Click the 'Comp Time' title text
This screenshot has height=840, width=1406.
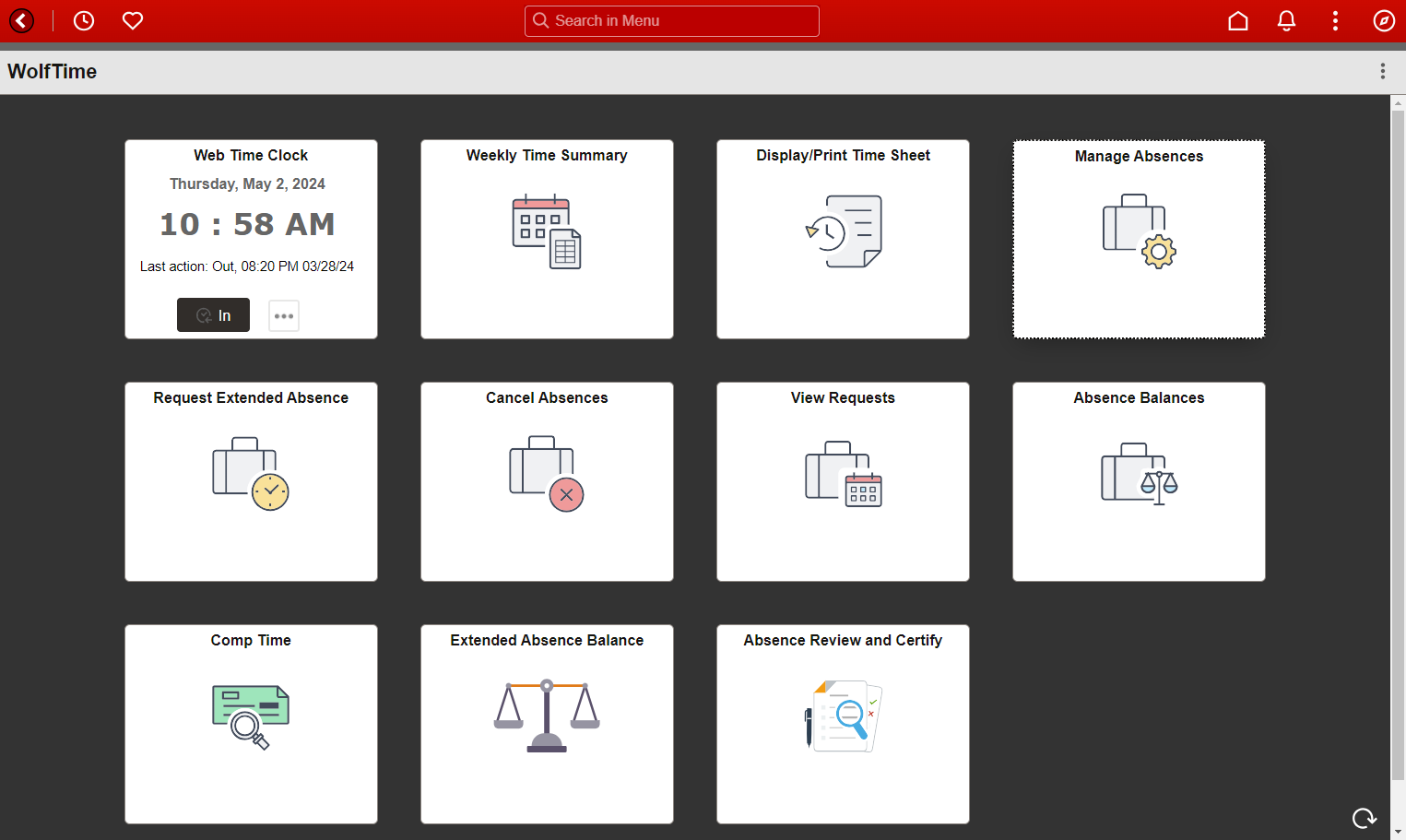point(251,640)
